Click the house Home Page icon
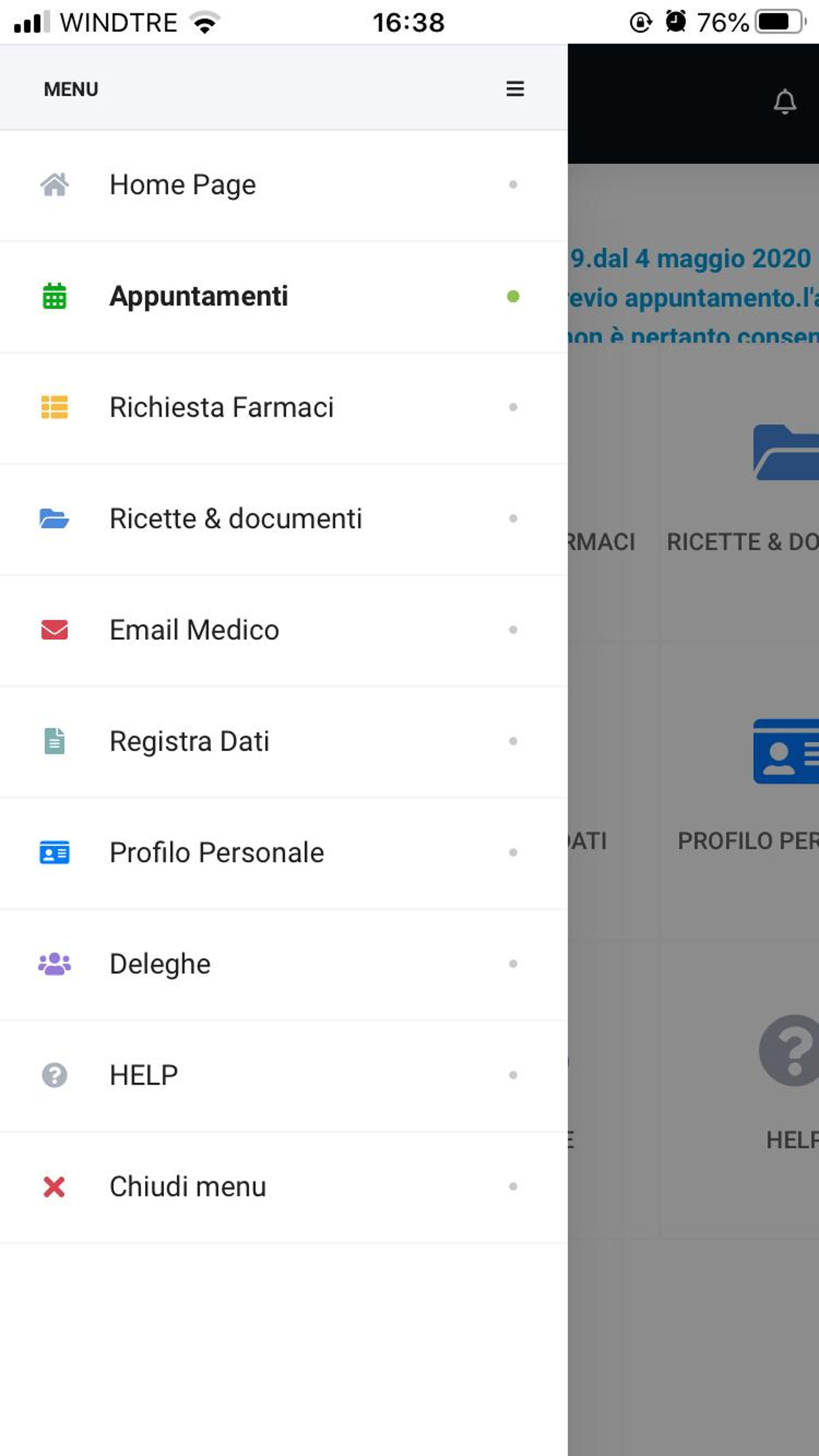819x1456 pixels. 54,185
